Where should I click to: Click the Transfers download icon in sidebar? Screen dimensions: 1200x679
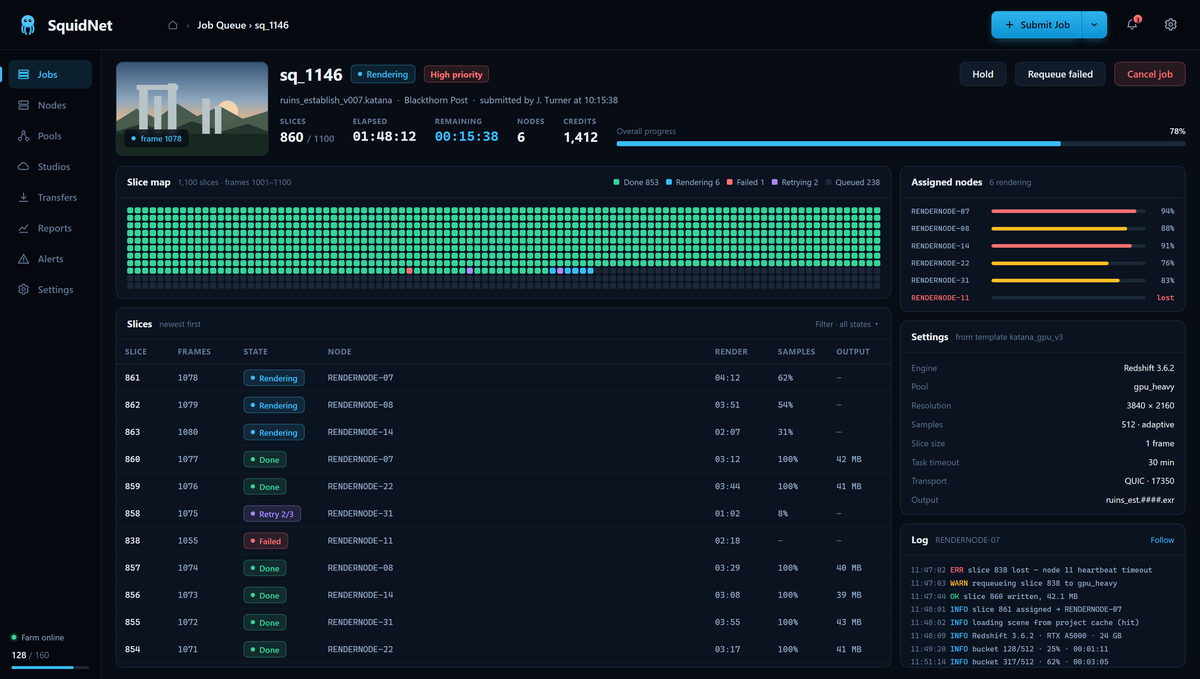click(24, 198)
